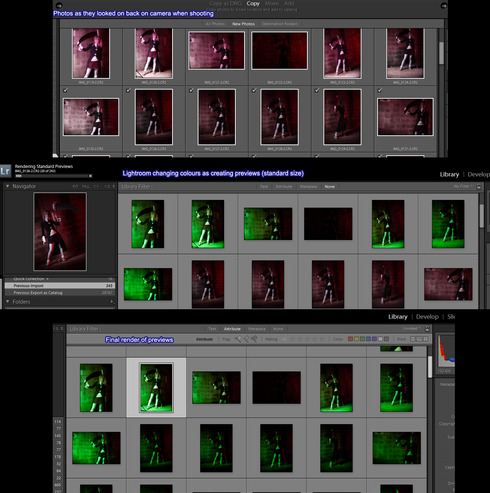The width and height of the screenshot is (490, 493).
Task: Uncheck the fifth checkbox in the second import row
Action: tap(317, 90)
